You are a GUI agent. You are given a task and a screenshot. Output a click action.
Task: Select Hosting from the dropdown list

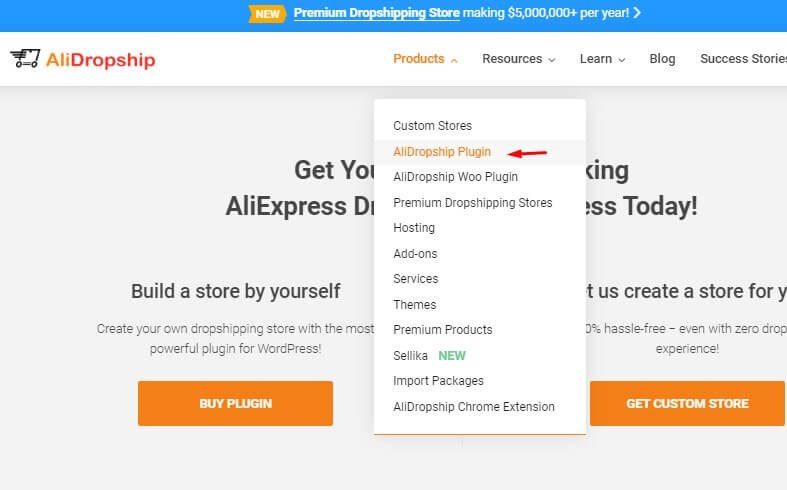click(x=414, y=228)
